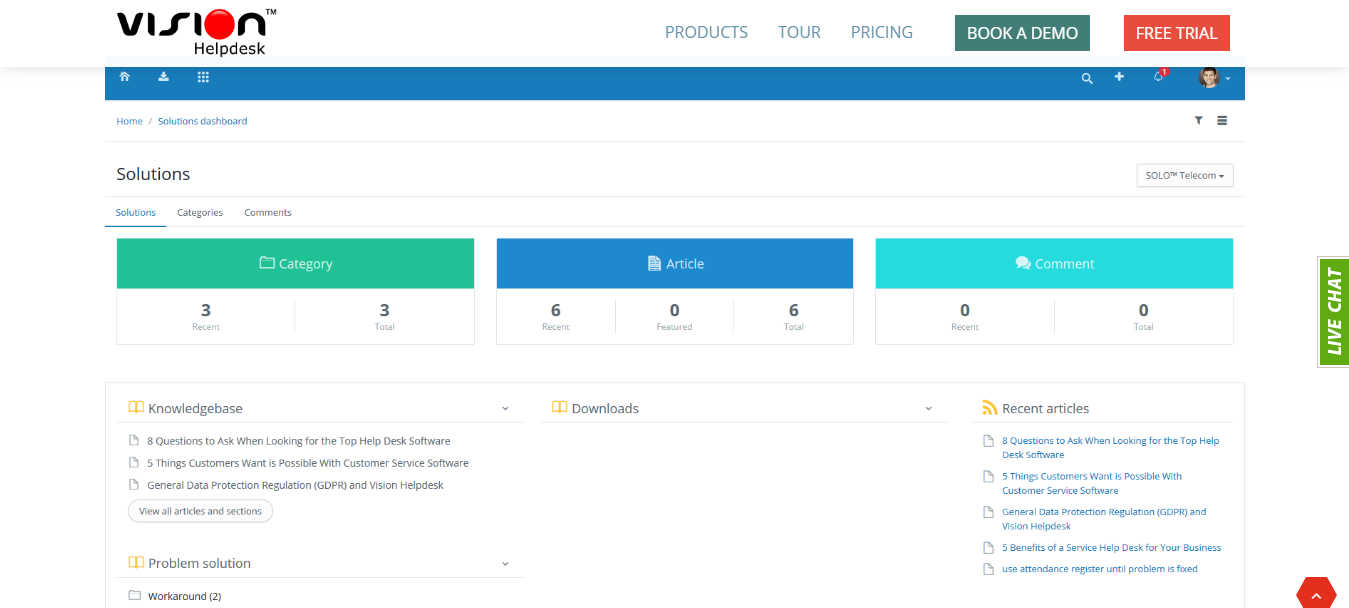Collapse the Knowledgebase panel chevron

[505, 408]
